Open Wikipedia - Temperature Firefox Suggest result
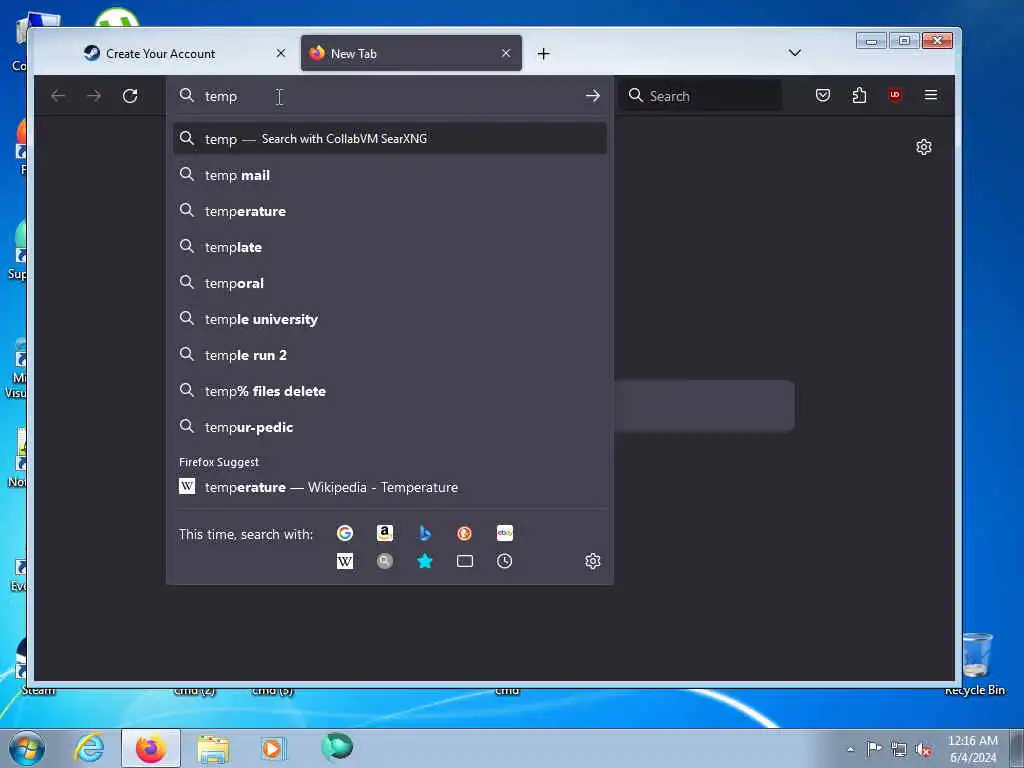 pos(389,487)
